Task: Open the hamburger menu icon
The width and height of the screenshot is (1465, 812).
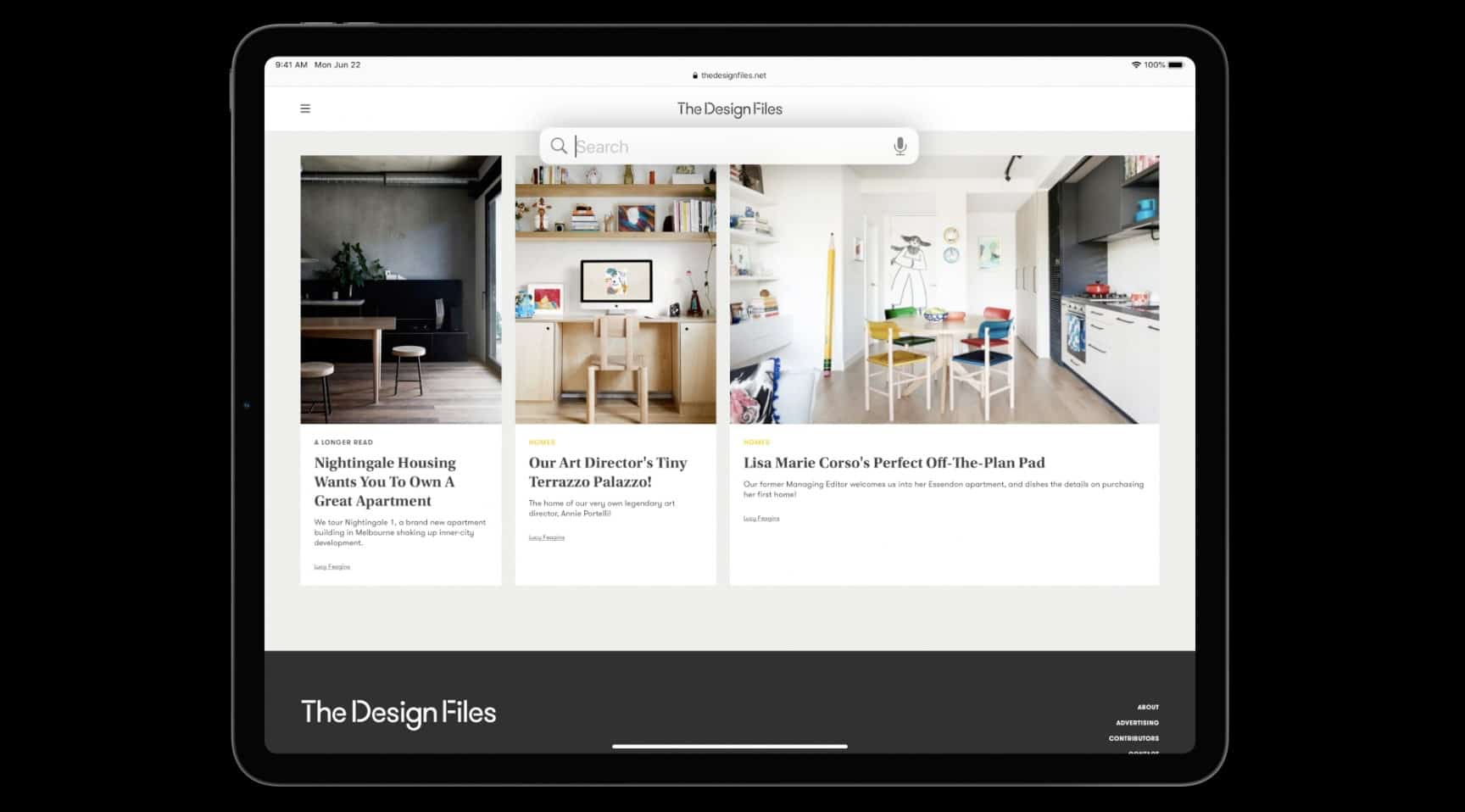Action: coord(305,108)
